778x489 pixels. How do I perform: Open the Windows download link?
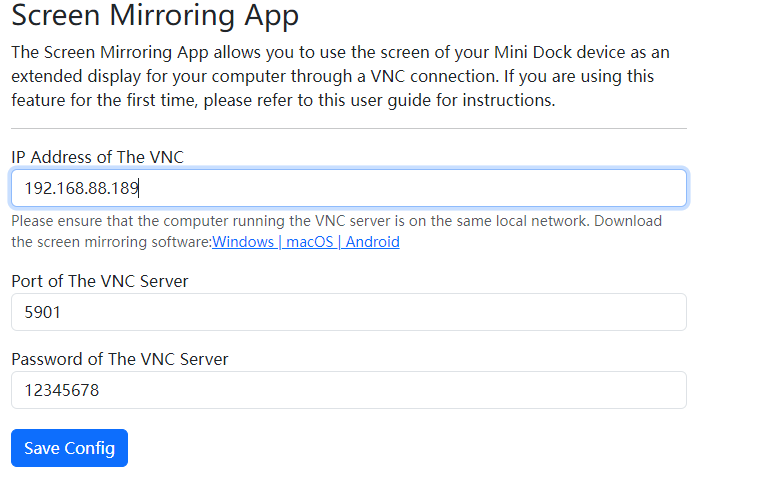pyautogui.click(x=244, y=242)
